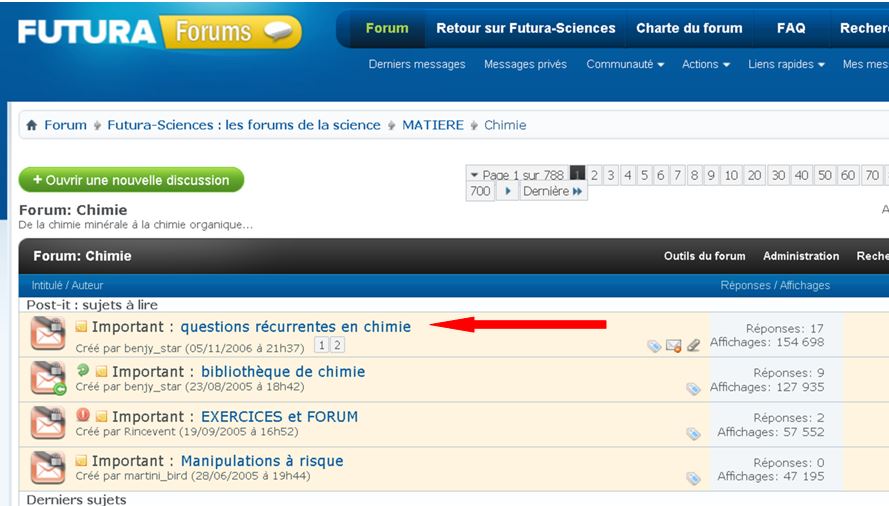Open MATIERE breadcrumb link

pyautogui.click(x=433, y=125)
